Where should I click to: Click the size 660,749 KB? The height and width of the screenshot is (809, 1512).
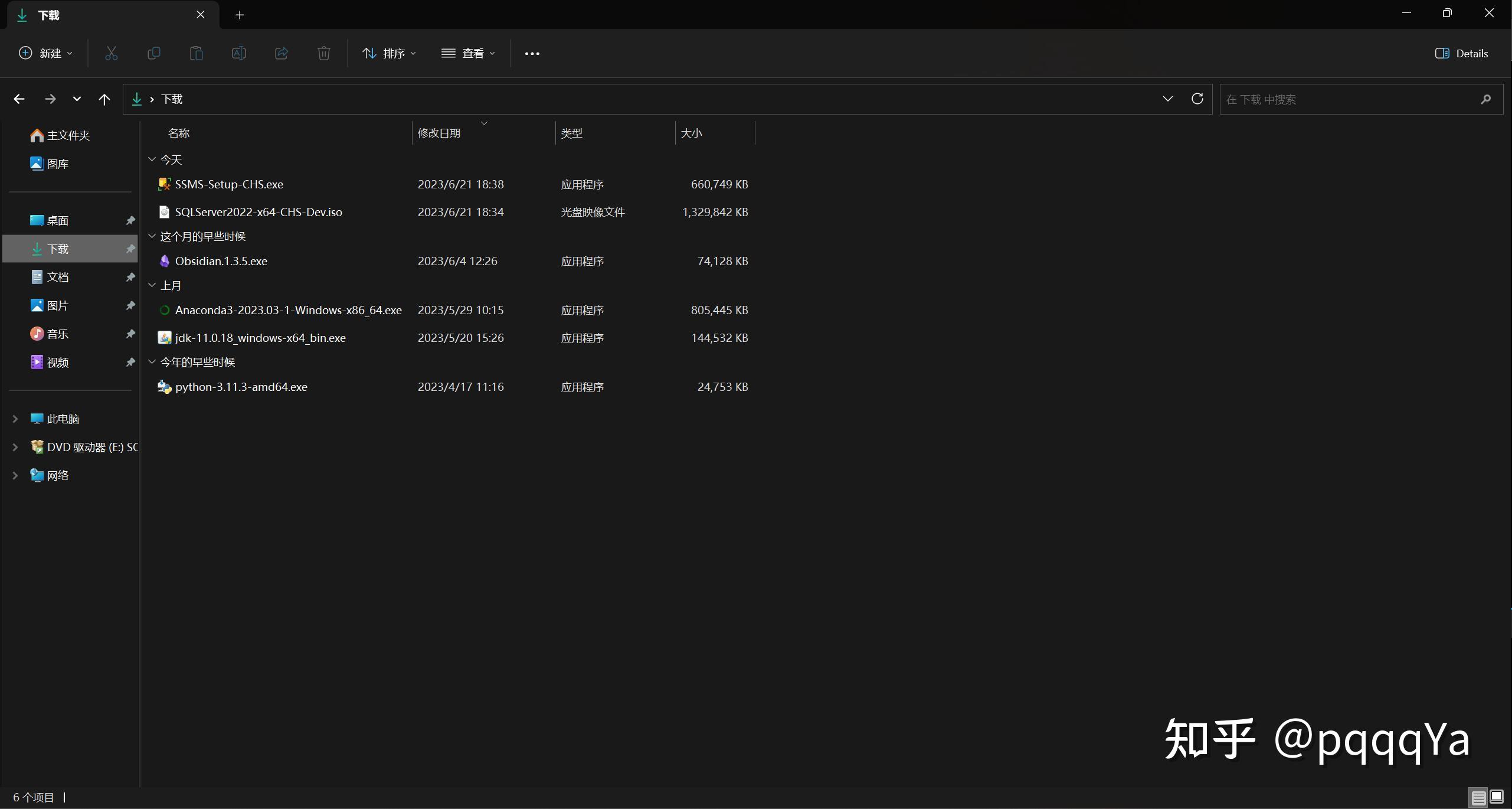click(x=719, y=184)
